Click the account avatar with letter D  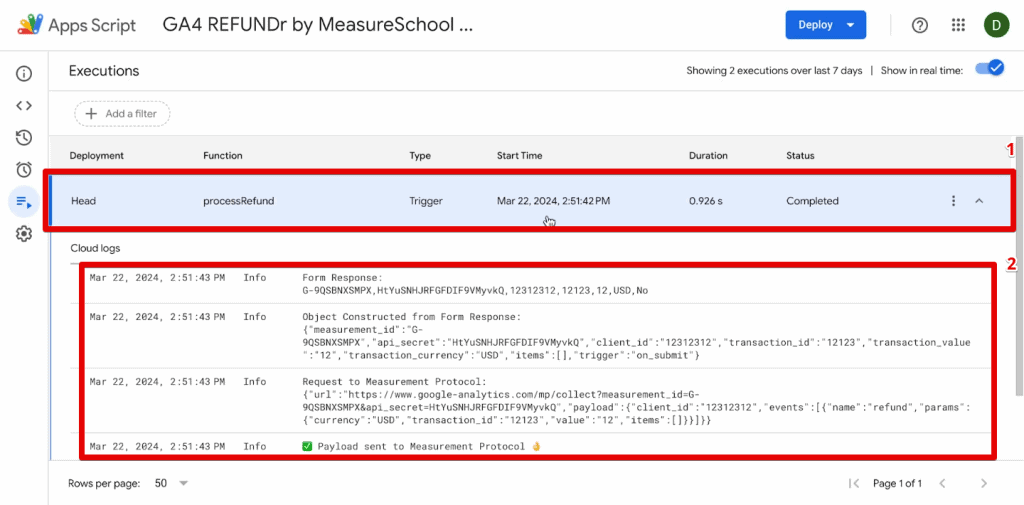[996, 25]
